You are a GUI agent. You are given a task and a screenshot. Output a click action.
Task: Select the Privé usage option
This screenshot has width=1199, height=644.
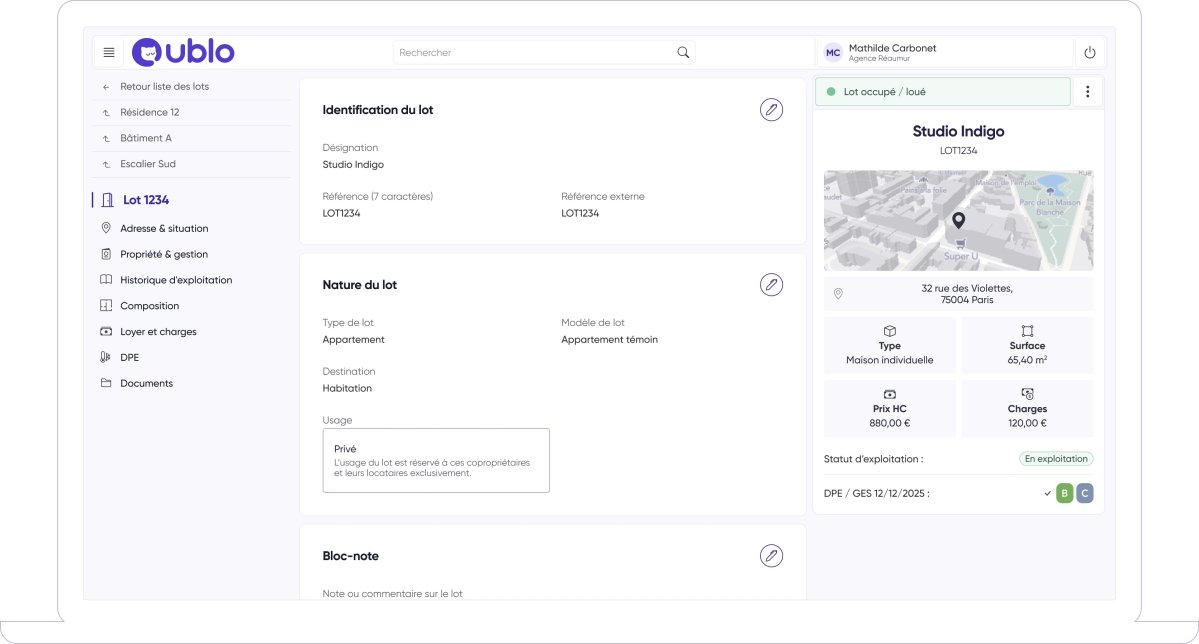436,460
